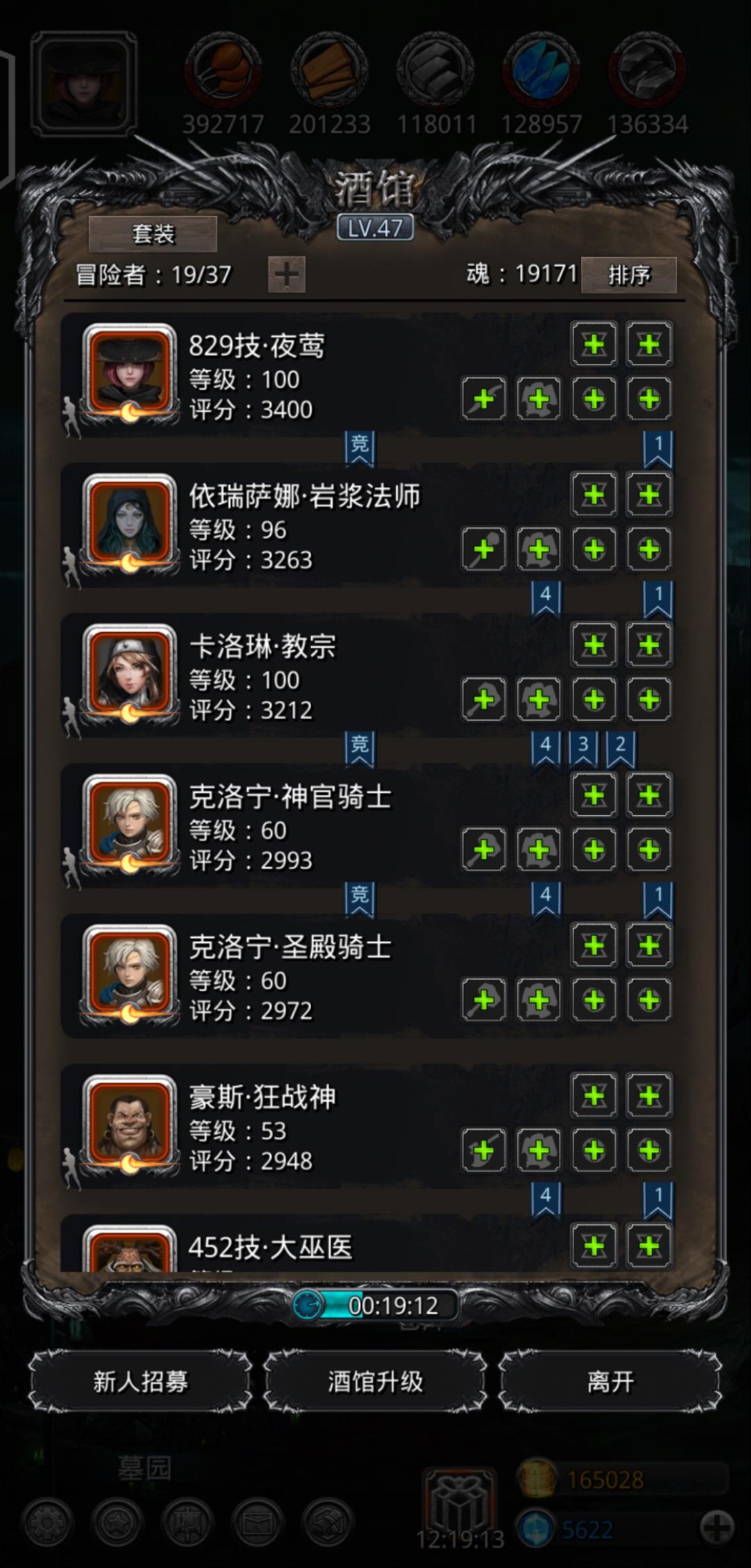Tap the 00:19:12 timer bar
This screenshot has height=1568, width=751.
[375, 1305]
